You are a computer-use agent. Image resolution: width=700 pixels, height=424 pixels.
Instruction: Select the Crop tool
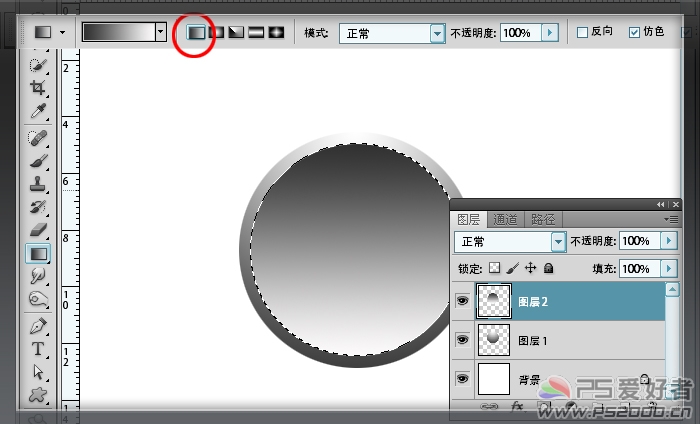click(x=38, y=88)
